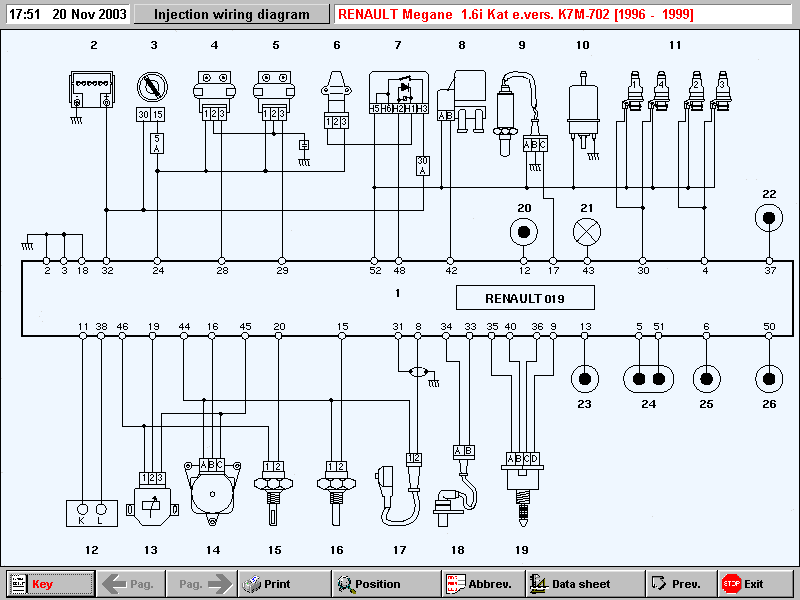Screen dimensions: 800x600
Task: Click the Prev. button
Action: point(681,584)
